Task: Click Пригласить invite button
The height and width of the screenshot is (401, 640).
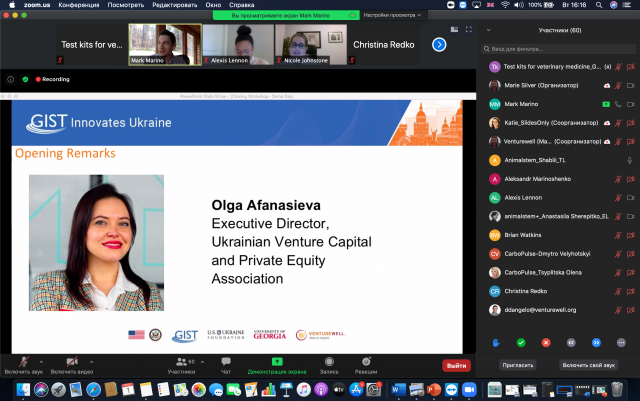Action: (518, 365)
